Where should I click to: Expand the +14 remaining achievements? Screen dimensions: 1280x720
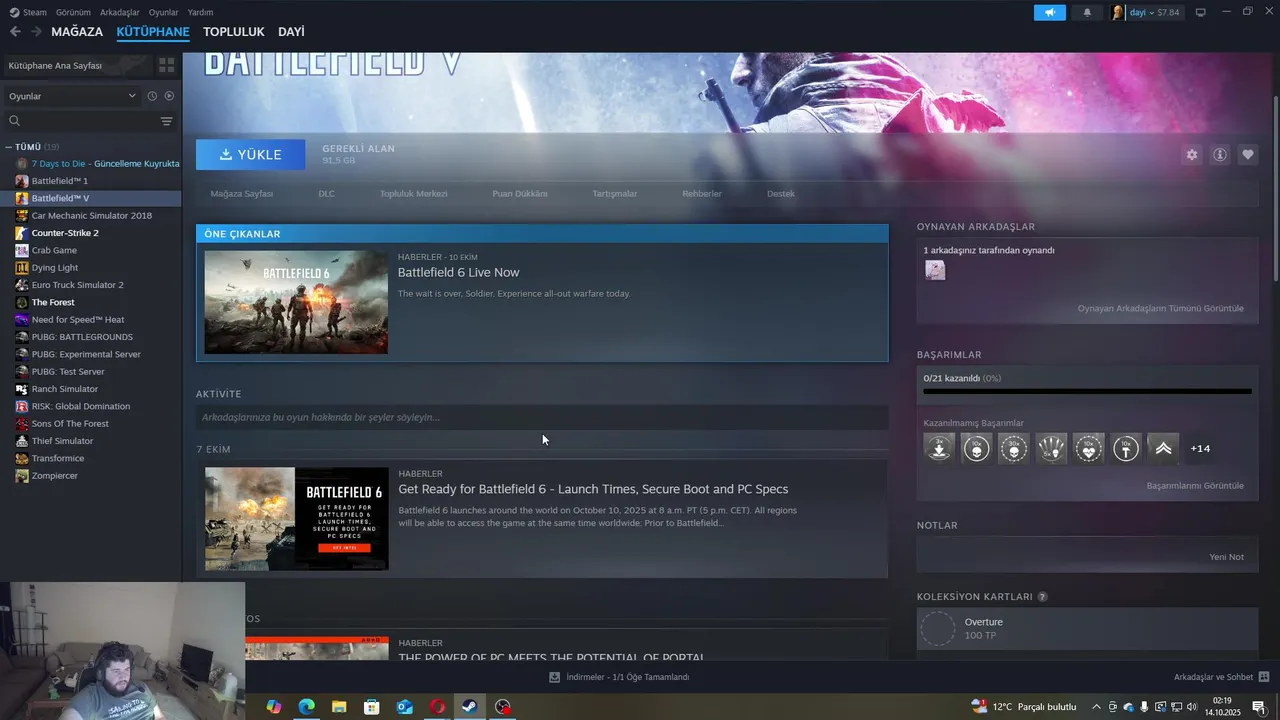coord(1200,448)
